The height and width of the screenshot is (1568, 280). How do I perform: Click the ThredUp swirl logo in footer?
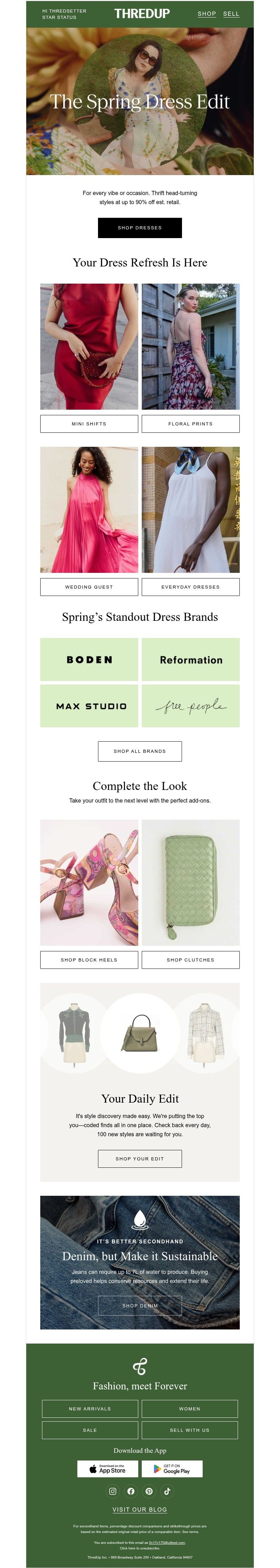pos(140,1367)
